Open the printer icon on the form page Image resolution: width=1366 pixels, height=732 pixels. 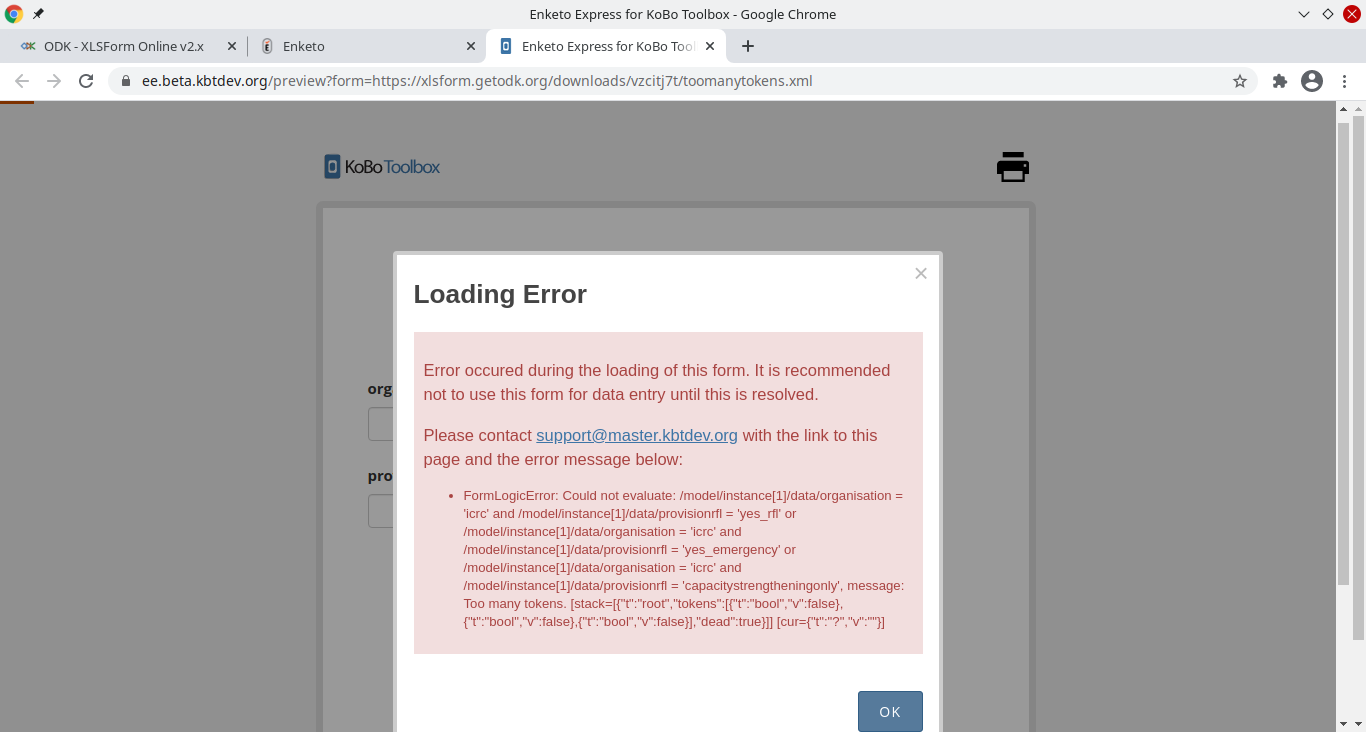[1012, 166]
